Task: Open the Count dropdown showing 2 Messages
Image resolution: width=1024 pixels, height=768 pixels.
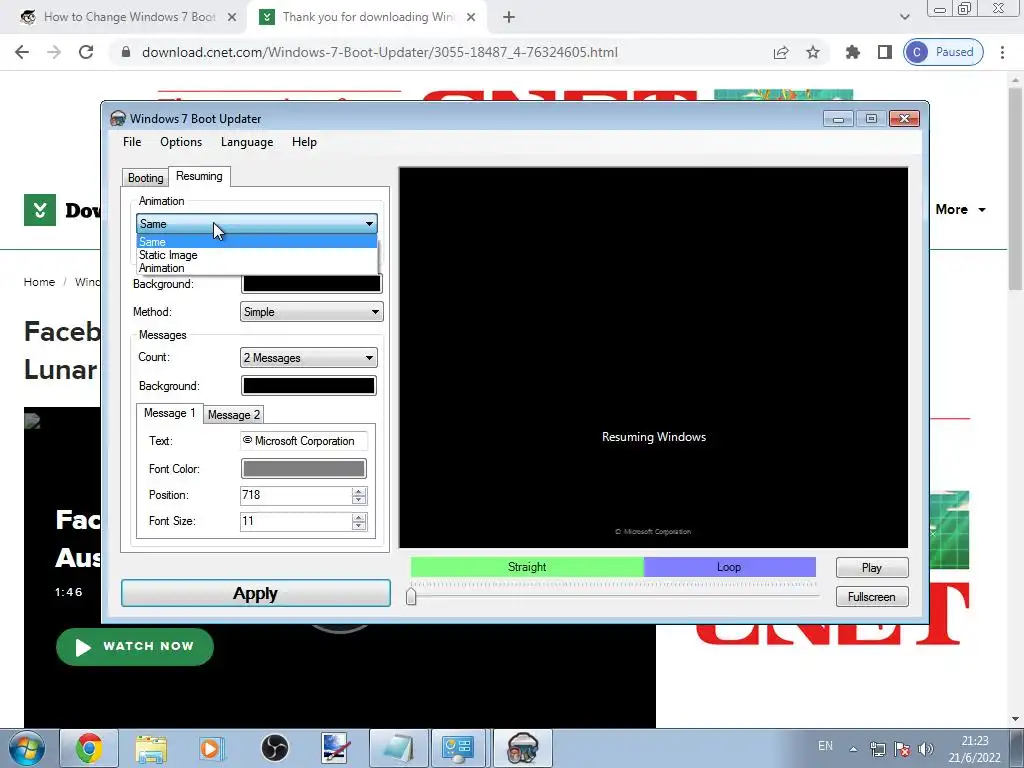Action: point(309,358)
